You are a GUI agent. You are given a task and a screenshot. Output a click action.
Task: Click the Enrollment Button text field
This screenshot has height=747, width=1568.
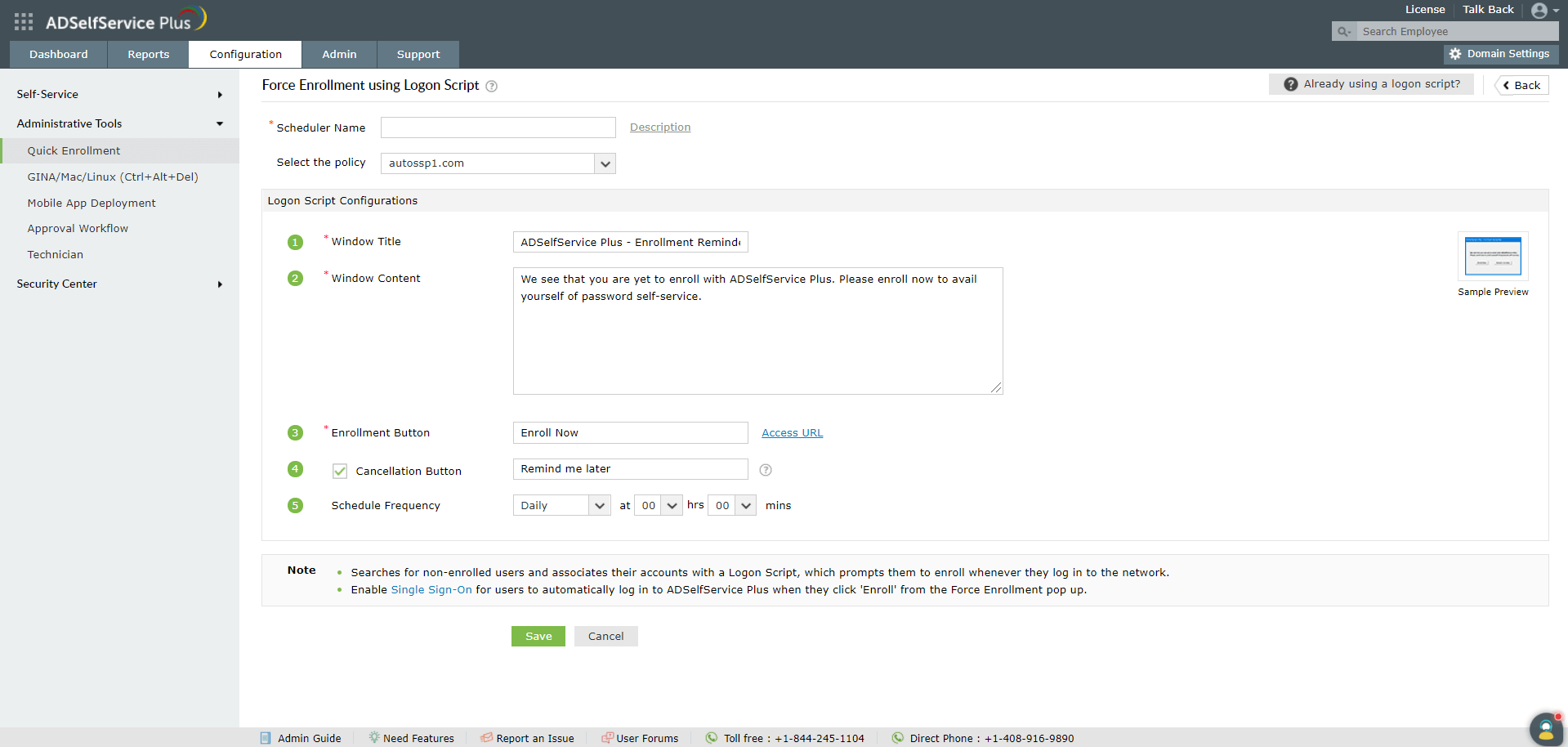pyautogui.click(x=631, y=433)
